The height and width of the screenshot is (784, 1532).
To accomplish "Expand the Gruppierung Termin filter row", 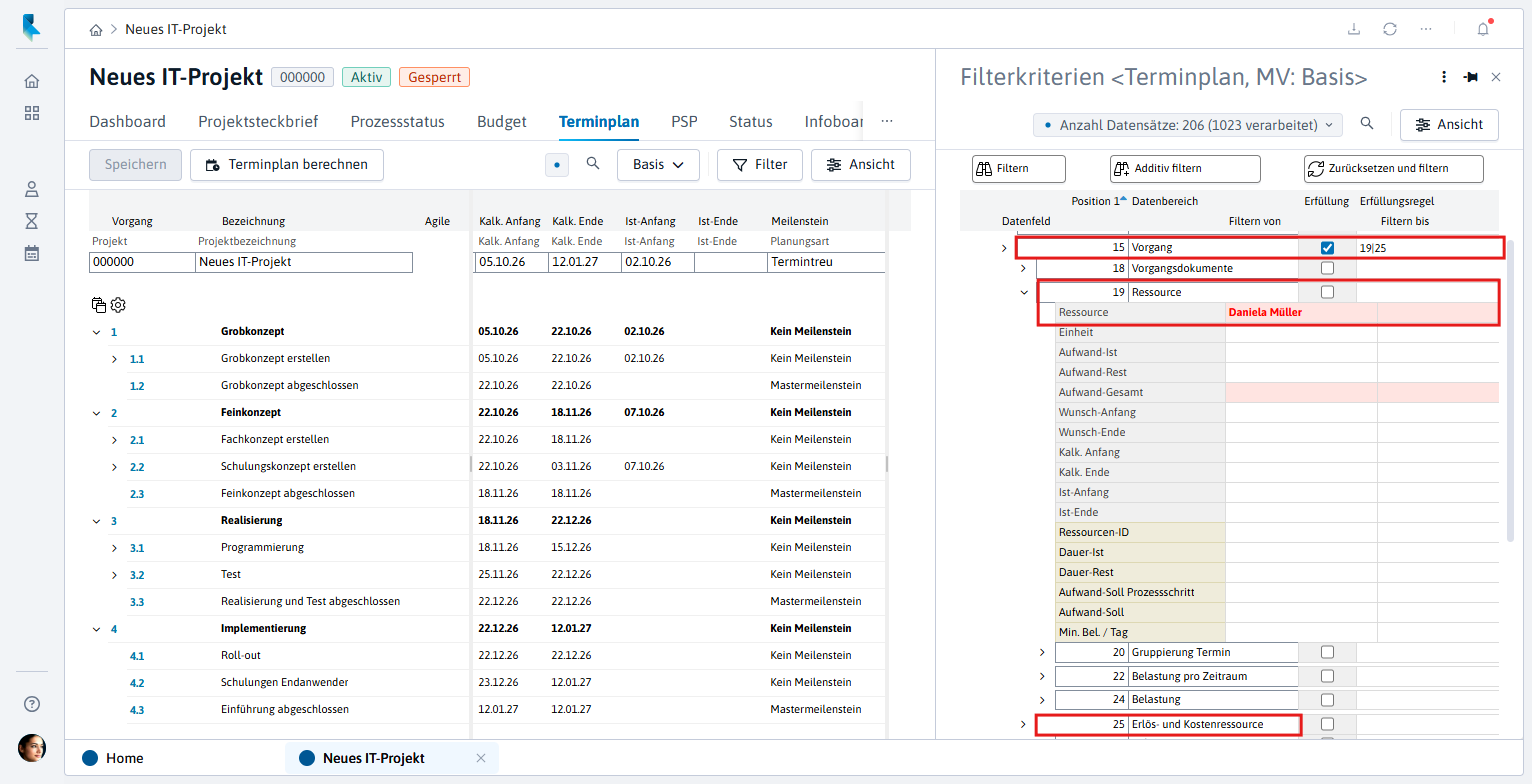I will tap(1042, 652).
